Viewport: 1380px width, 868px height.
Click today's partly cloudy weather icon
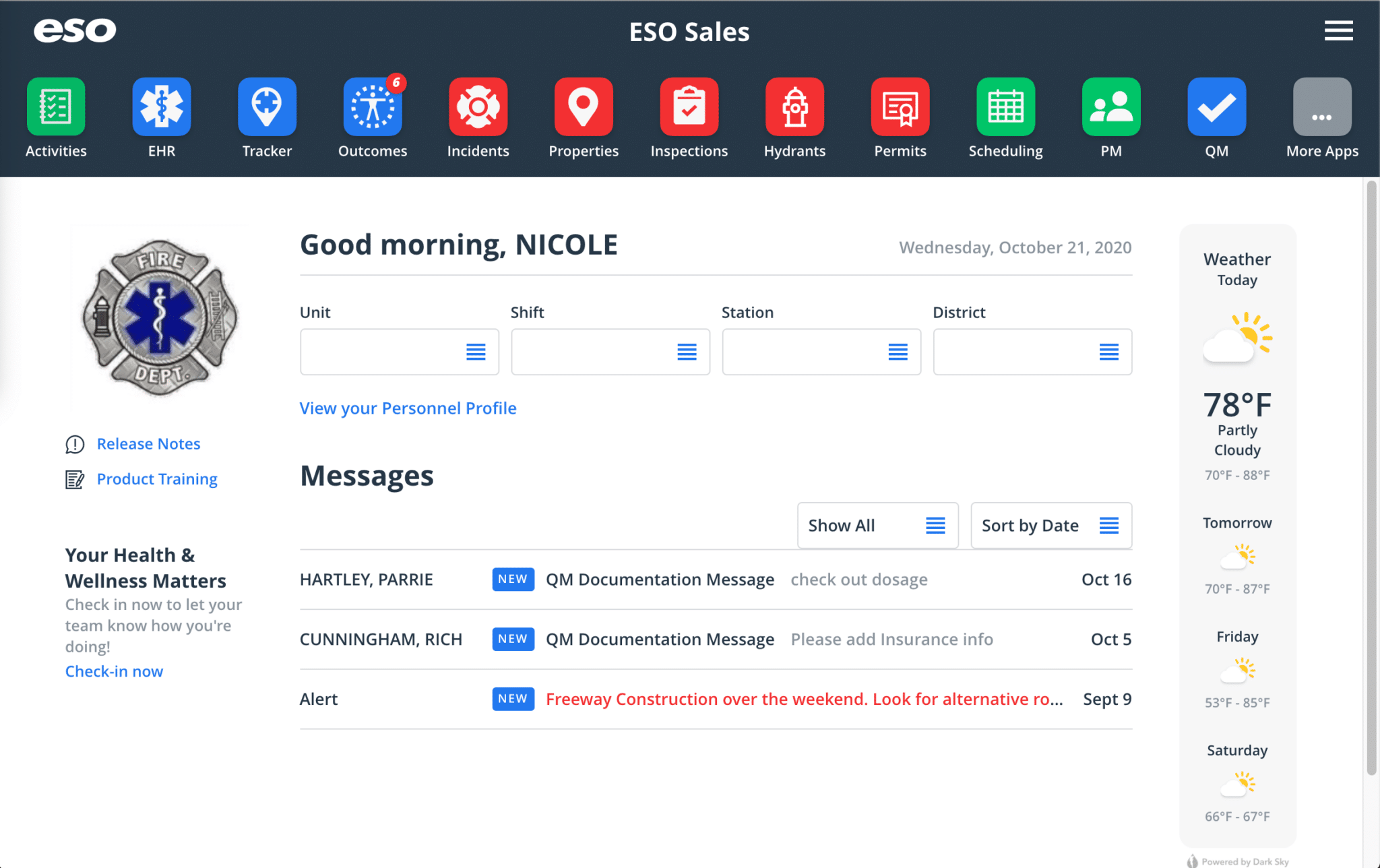click(x=1237, y=337)
